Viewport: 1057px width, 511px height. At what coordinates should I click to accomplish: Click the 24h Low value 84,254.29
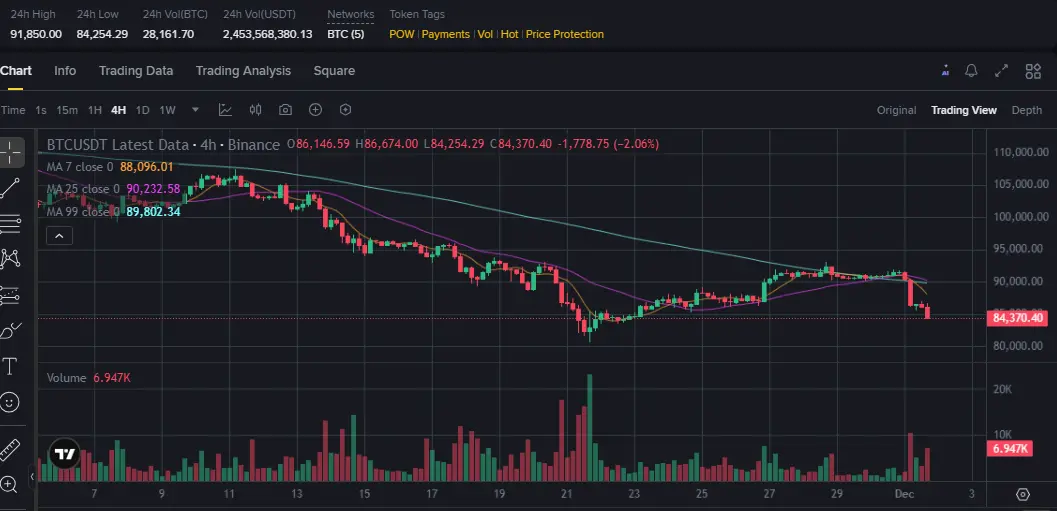coord(102,34)
